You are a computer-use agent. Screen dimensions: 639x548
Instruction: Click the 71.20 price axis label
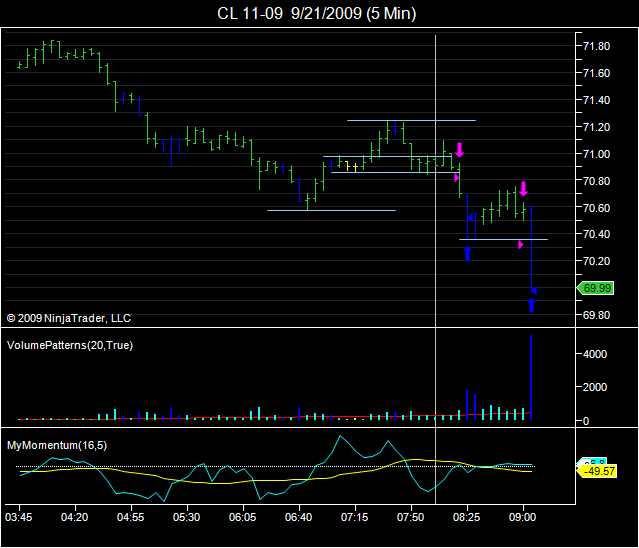click(x=596, y=127)
